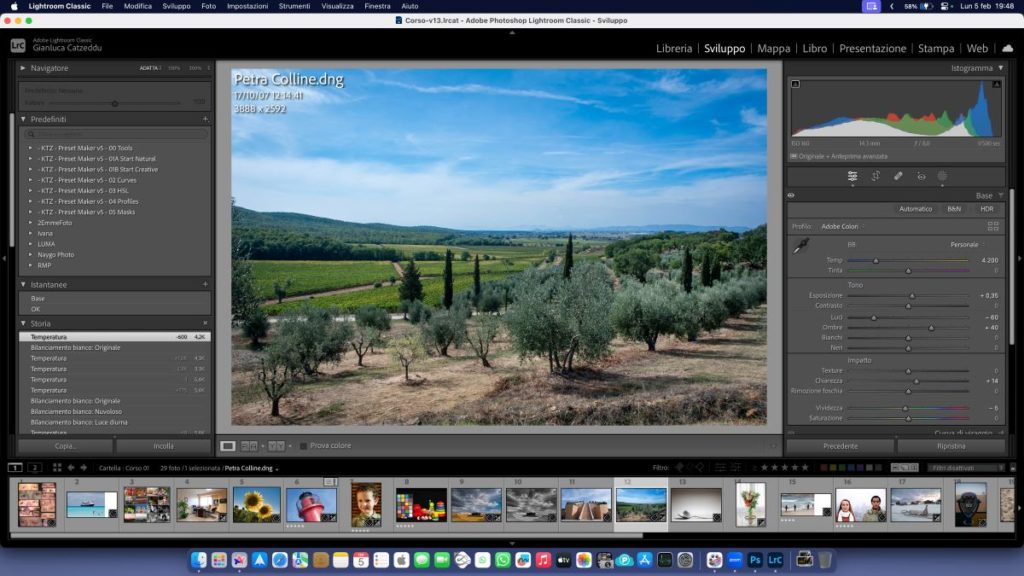1024x576 pixels.
Task: Collapse the Storia panel
Action: pos(23,323)
